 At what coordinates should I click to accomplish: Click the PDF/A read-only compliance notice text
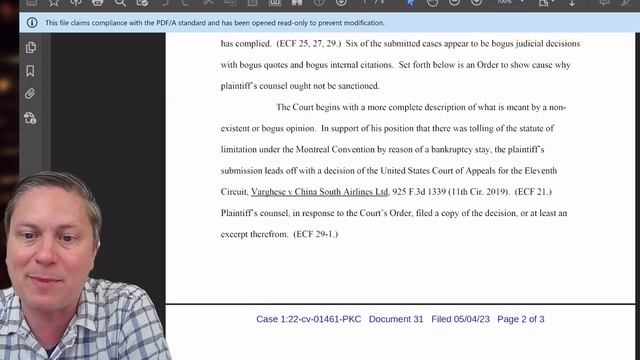(x=215, y=23)
